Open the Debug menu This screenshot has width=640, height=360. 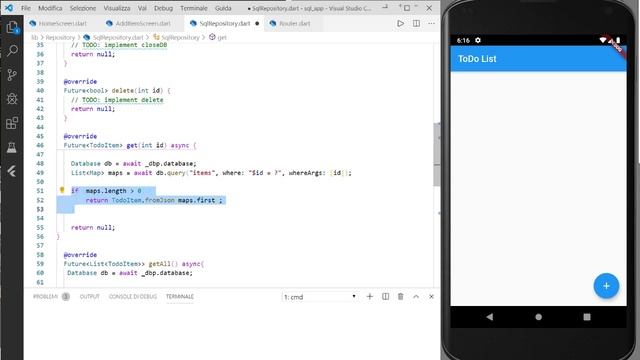pos(163,8)
